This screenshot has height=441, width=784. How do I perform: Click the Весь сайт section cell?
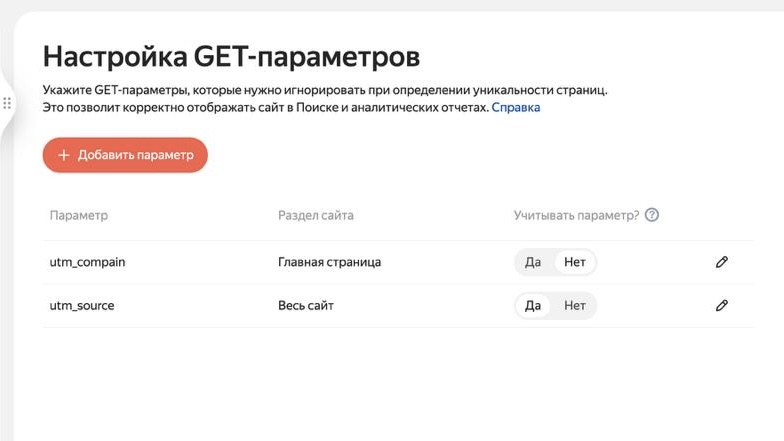point(306,305)
